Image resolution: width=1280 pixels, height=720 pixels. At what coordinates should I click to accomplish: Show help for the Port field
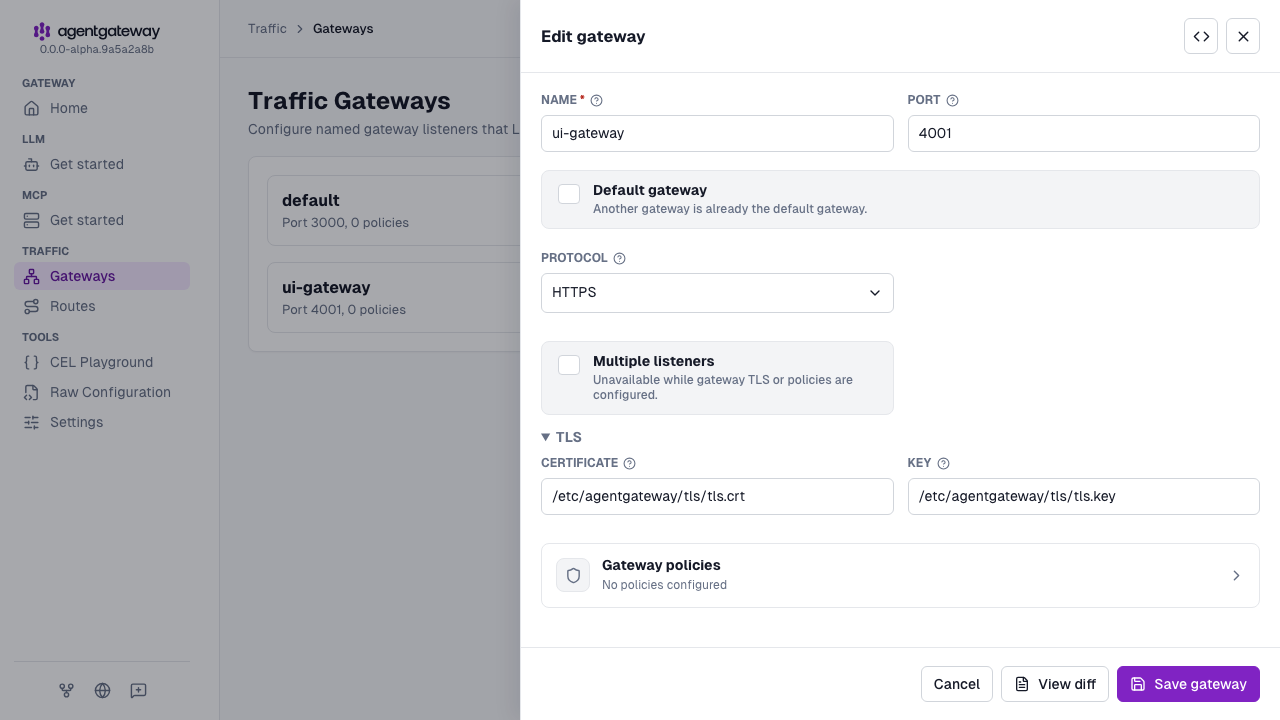coord(952,100)
